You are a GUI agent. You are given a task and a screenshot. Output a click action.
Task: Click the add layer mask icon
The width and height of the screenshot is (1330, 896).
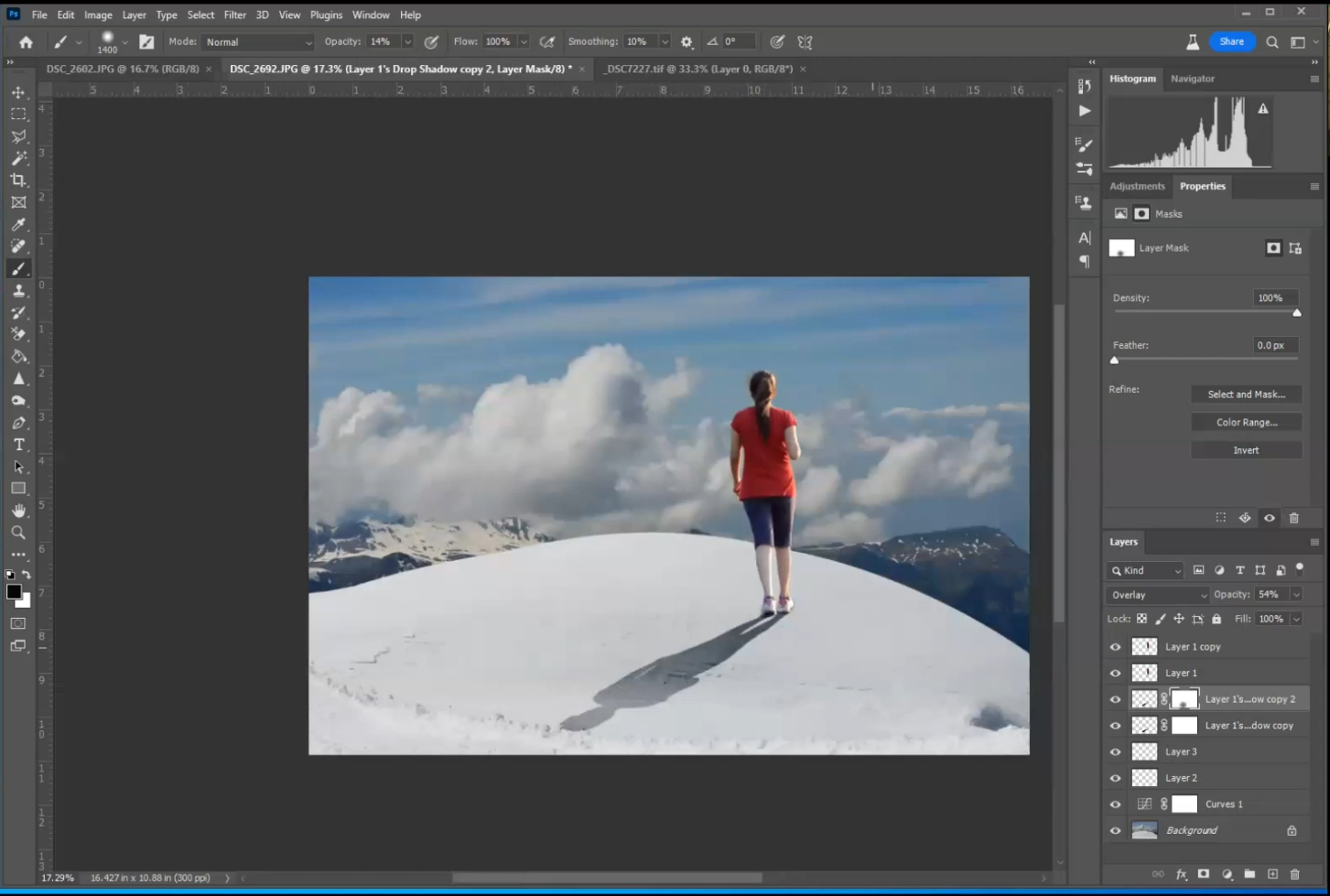click(1204, 874)
